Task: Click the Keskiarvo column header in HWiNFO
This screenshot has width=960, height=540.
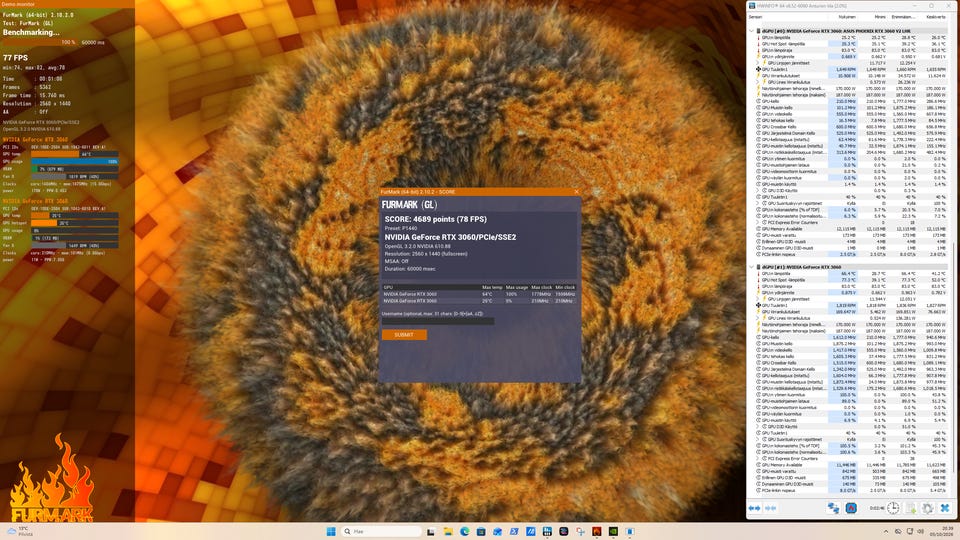Action: pos(936,17)
